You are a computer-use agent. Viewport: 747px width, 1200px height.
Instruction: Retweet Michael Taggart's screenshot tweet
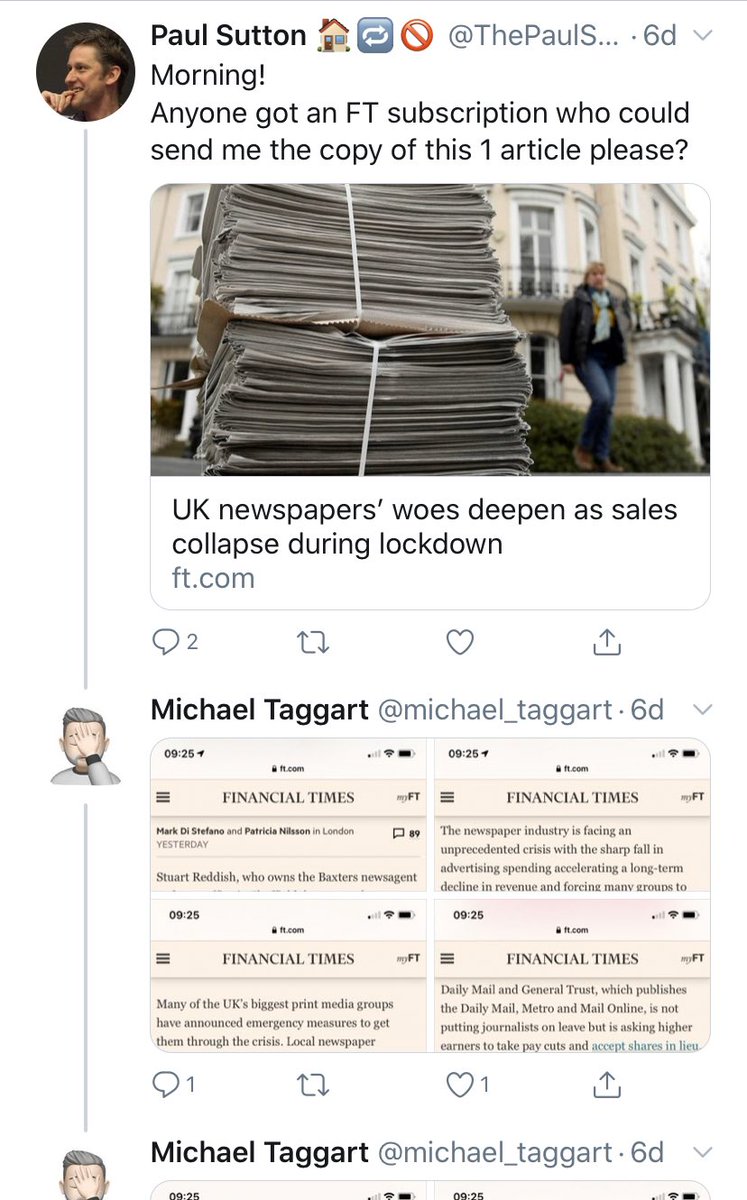point(313,1084)
